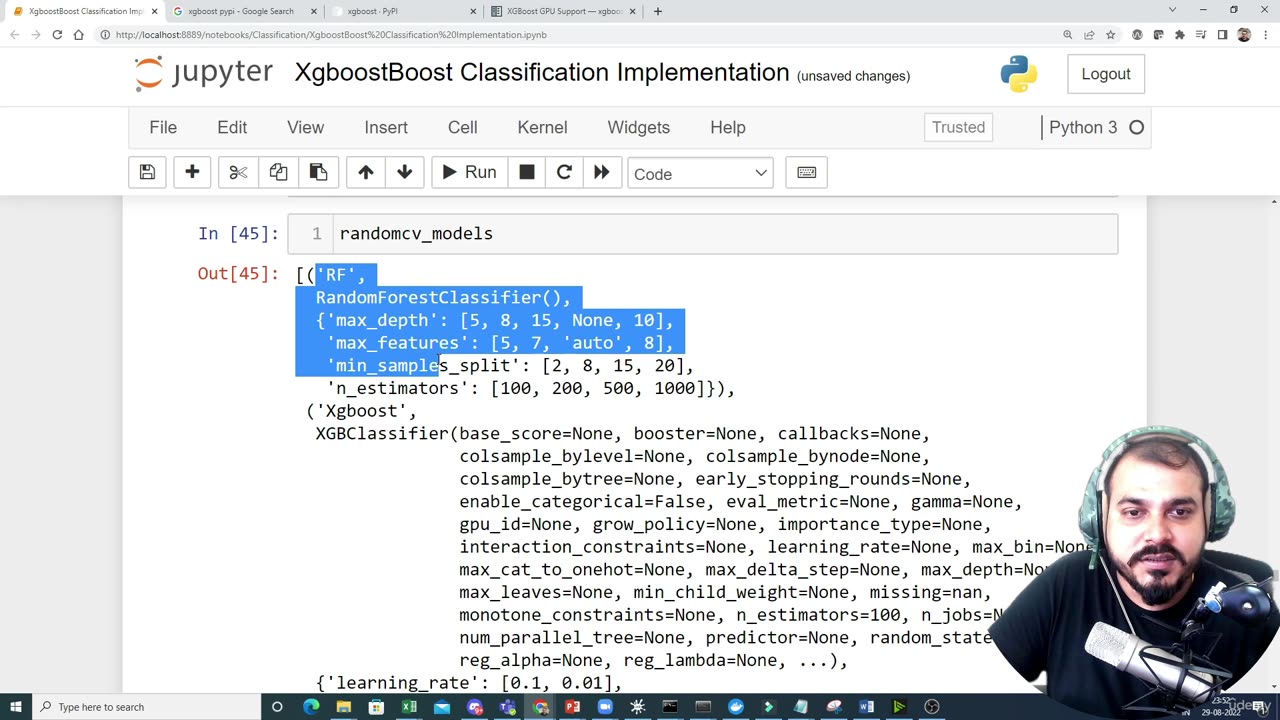The height and width of the screenshot is (720, 1280).
Task: Toggle the browser side panel
Action: pyautogui.click(x=1222, y=35)
